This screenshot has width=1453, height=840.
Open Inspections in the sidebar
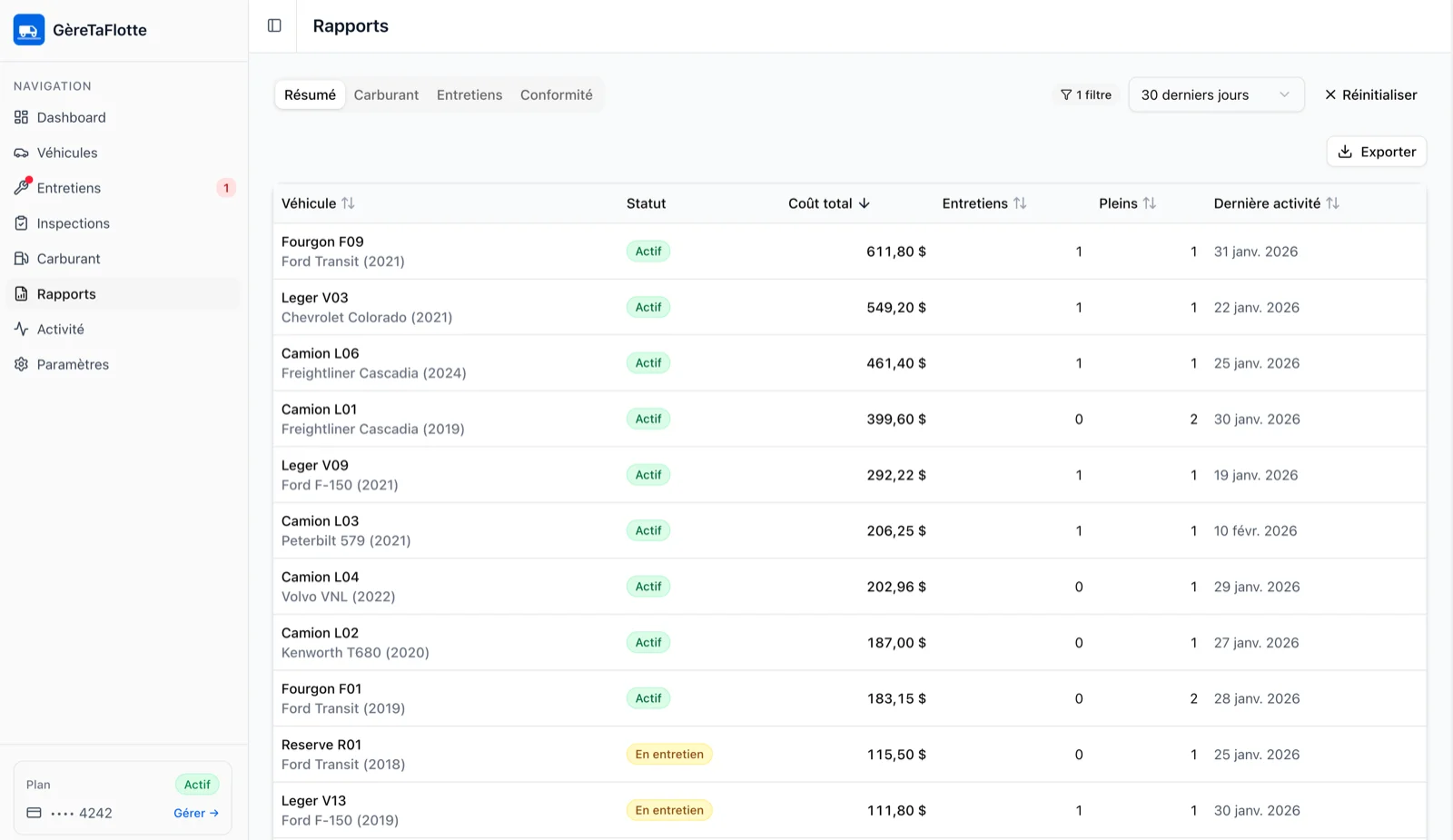[x=73, y=223]
